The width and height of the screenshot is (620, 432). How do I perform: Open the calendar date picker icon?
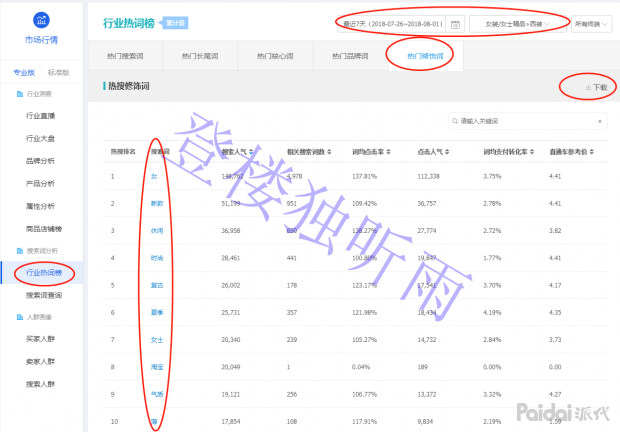point(455,24)
